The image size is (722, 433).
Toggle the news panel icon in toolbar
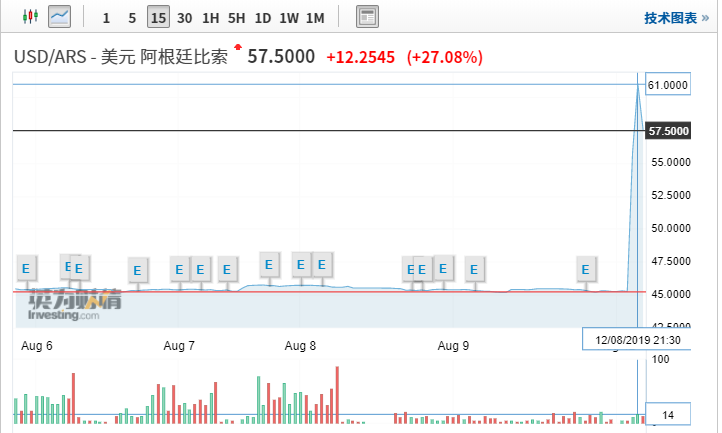coord(367,17)
